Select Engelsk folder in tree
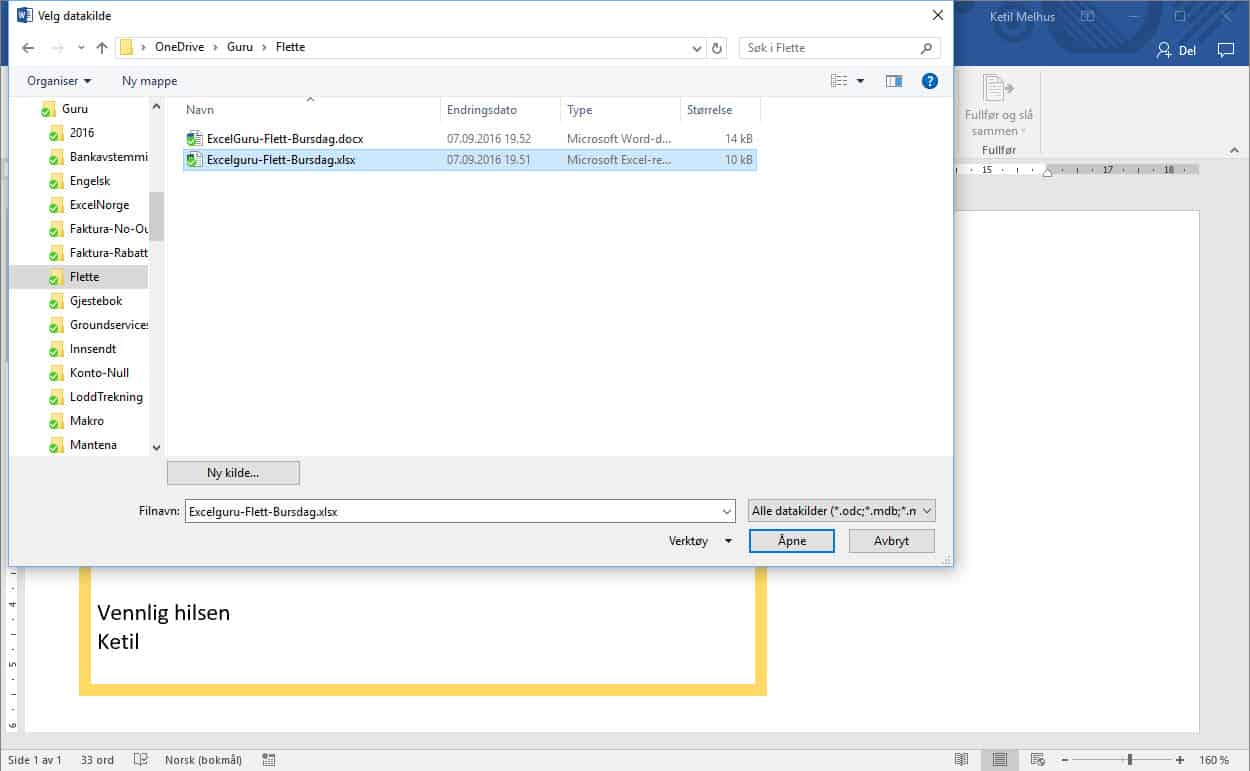Image resolution: width=1250 pixels, height=771 pixels. [90, 181]
